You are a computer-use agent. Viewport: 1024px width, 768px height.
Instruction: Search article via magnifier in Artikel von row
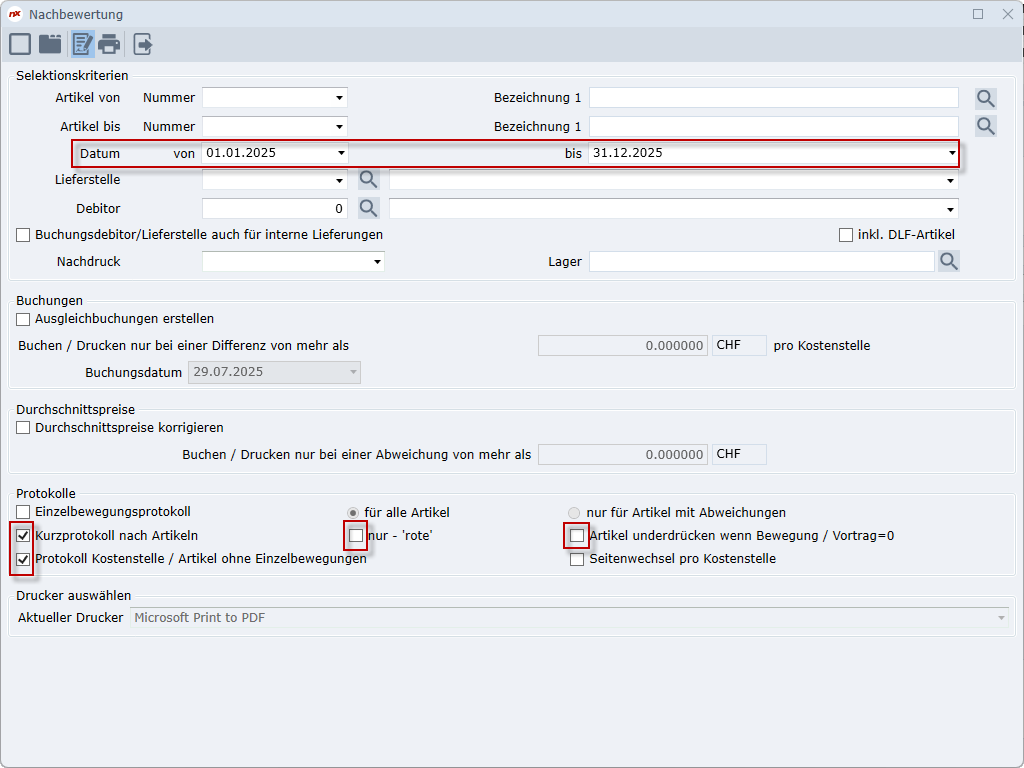986,98
